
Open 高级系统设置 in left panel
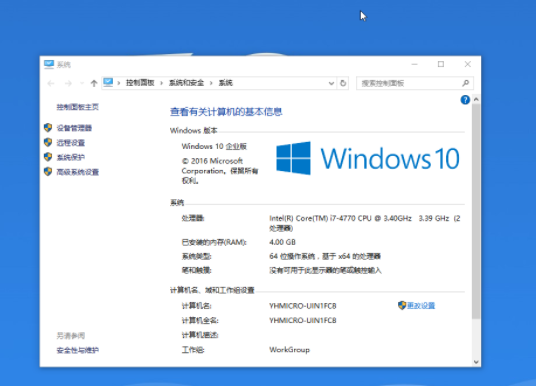tap(78, 172)
